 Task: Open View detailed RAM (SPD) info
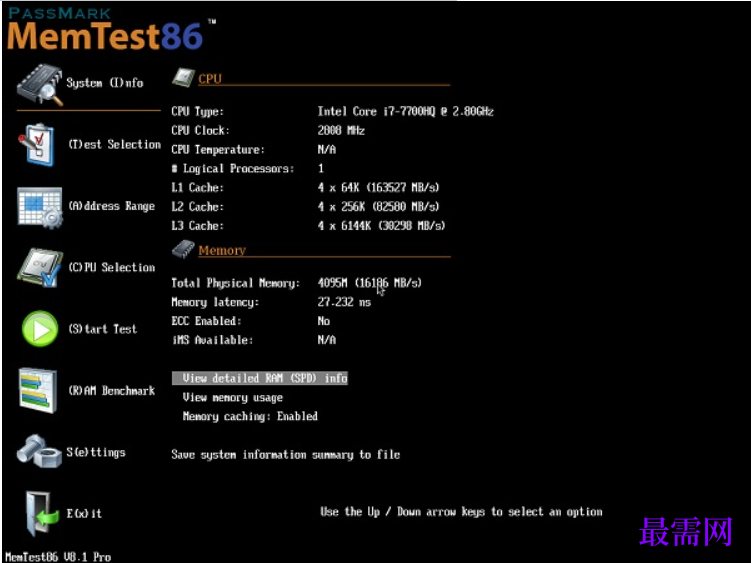point(260,379)
